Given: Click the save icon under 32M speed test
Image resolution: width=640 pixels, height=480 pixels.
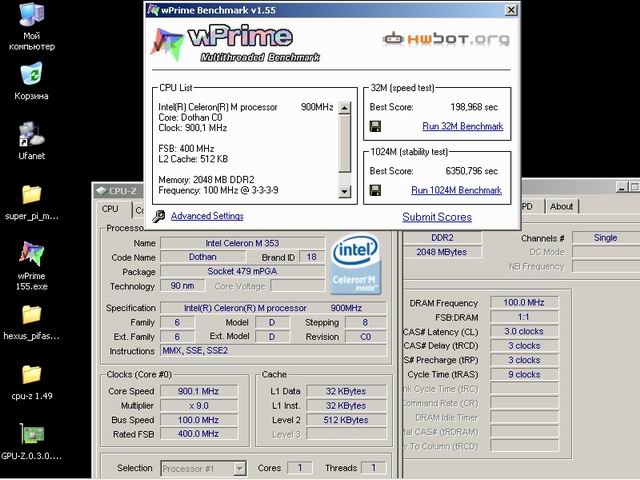Looking at the screenshot, I should coord(375,126).
